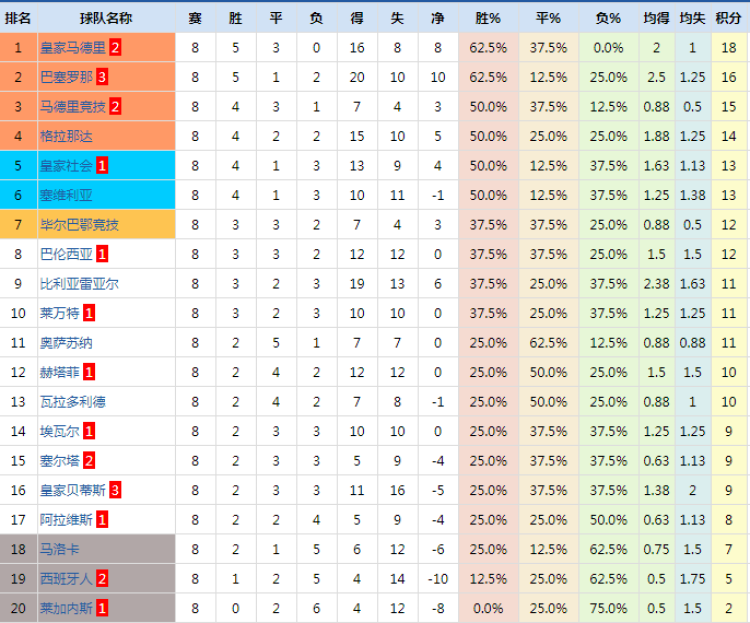
Task: Click the red card badge beside 塞尔塔
Action: pos(89,461)
